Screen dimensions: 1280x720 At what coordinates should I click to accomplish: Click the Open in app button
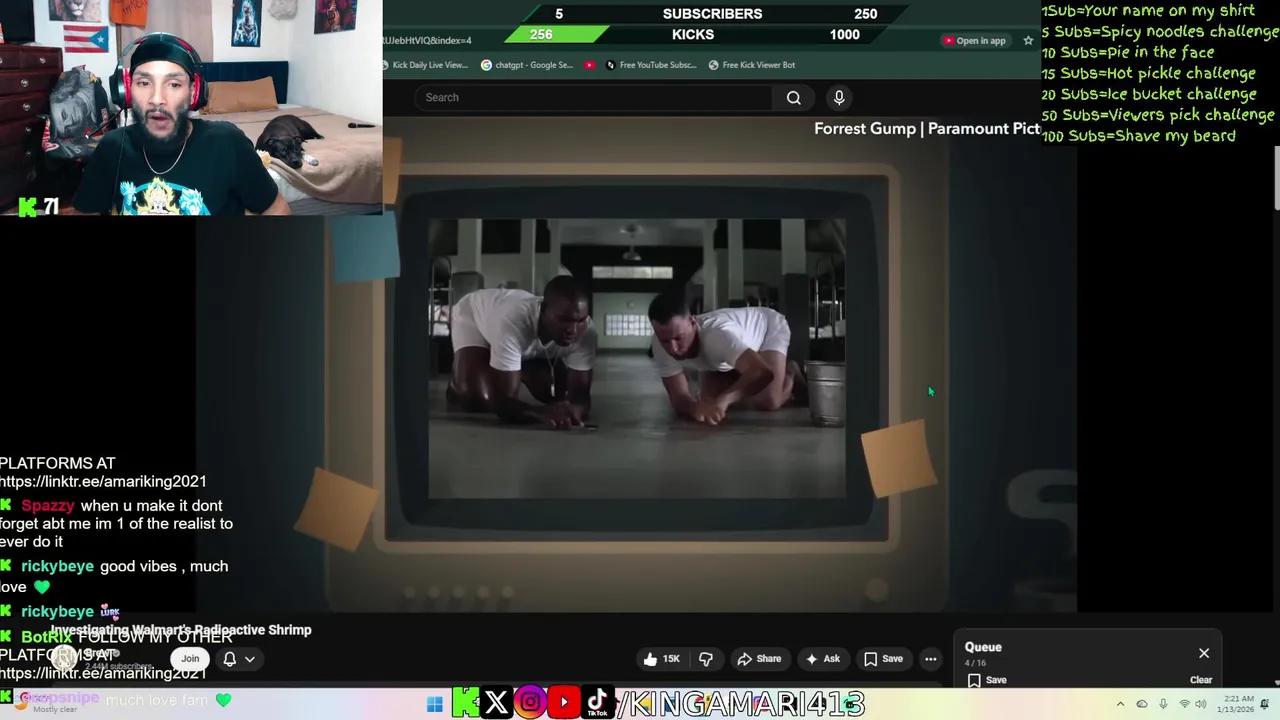click(x=974, y=41)
